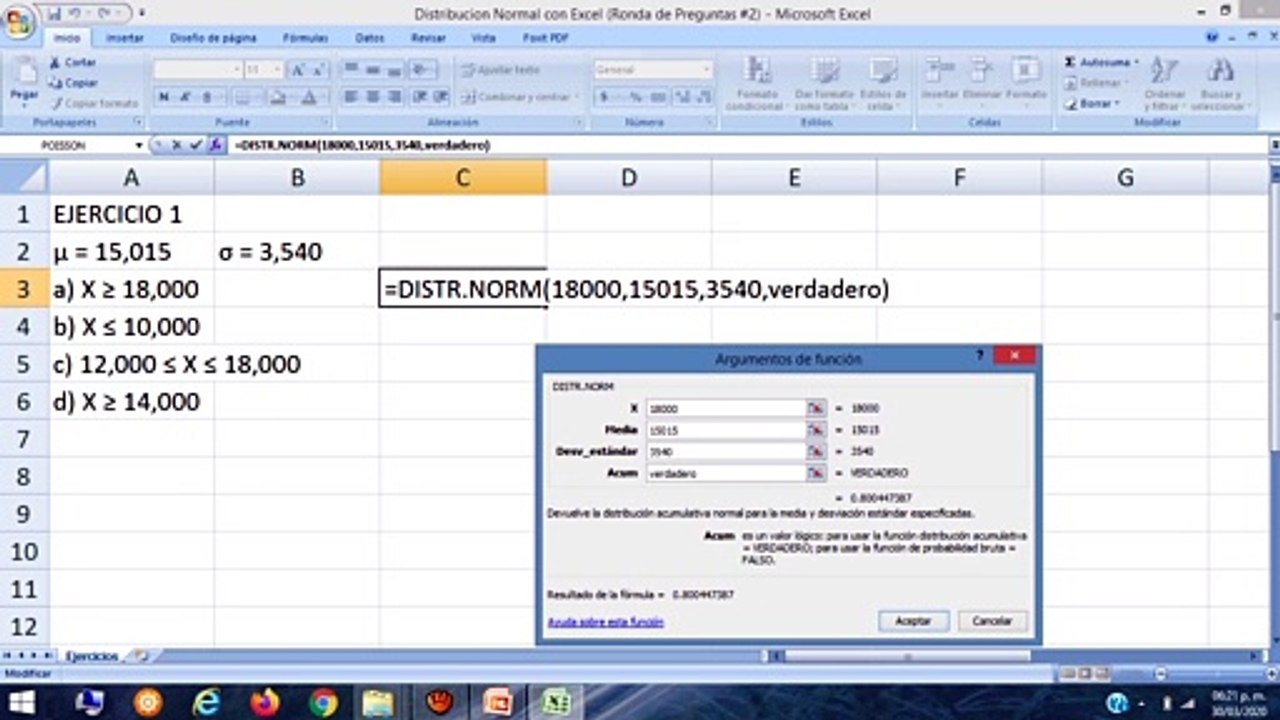Expand the Autosuma dropdown arrow
1280x720 pixels.
click(x=1137, y=62)
